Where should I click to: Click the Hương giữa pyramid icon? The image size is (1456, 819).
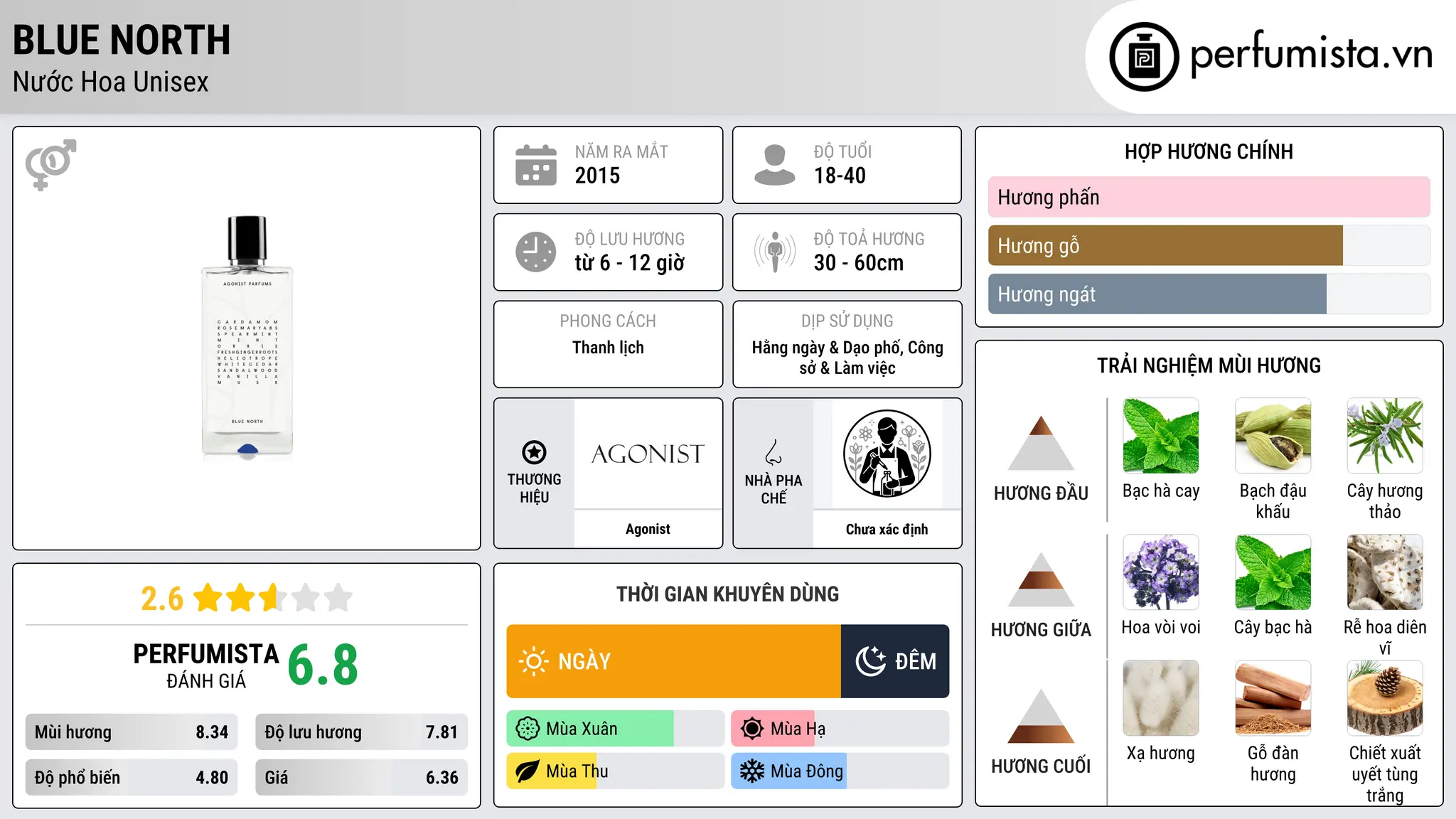(x=1041, y=579)
